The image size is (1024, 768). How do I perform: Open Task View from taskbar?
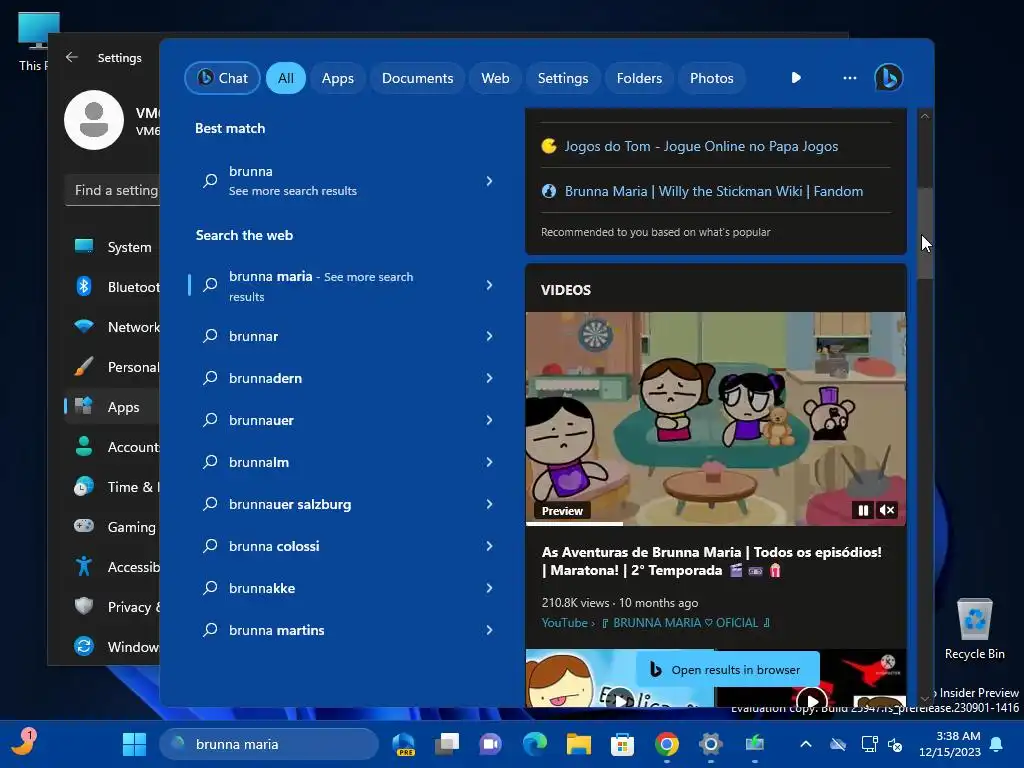(x=447, y=744)
